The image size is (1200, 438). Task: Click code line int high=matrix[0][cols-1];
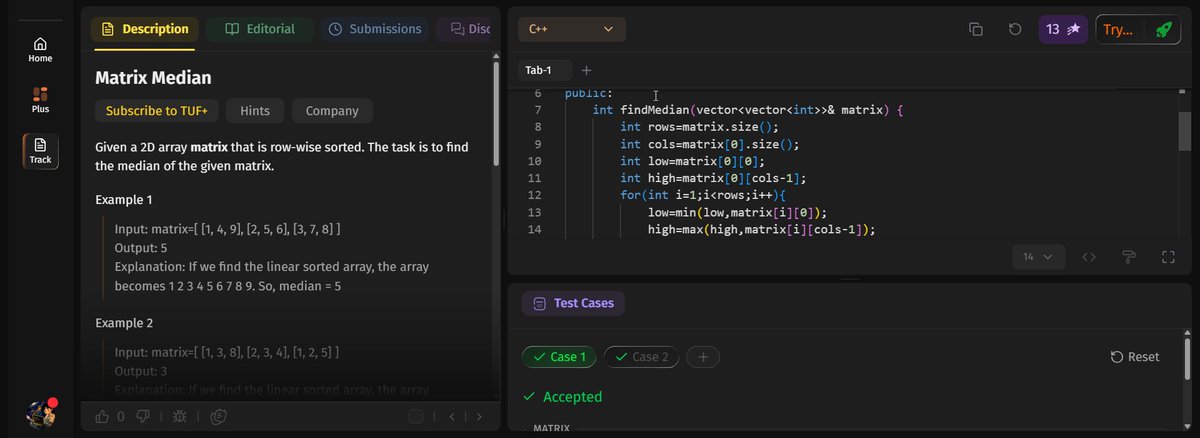713,178
